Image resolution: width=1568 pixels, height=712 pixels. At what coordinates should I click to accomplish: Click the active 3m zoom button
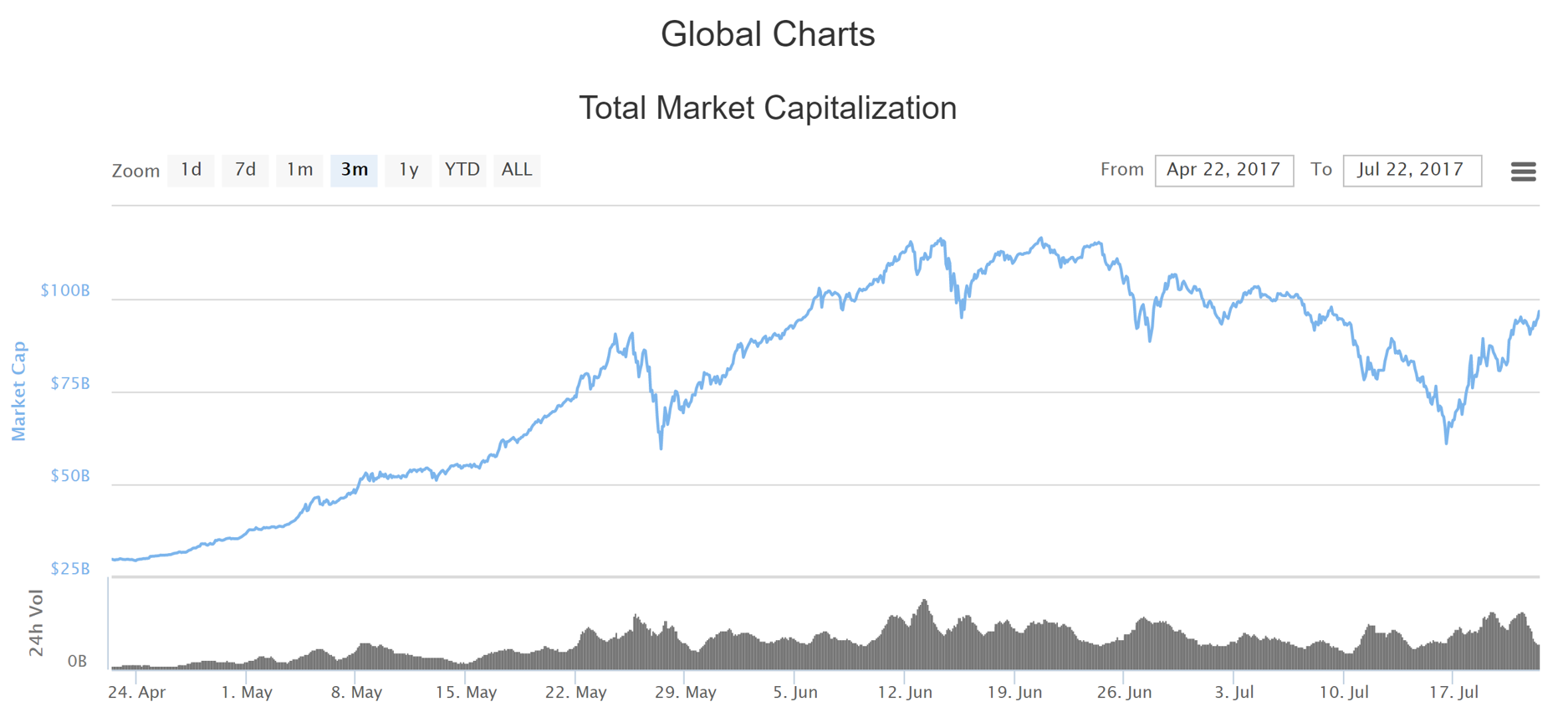tap(354, 170)
